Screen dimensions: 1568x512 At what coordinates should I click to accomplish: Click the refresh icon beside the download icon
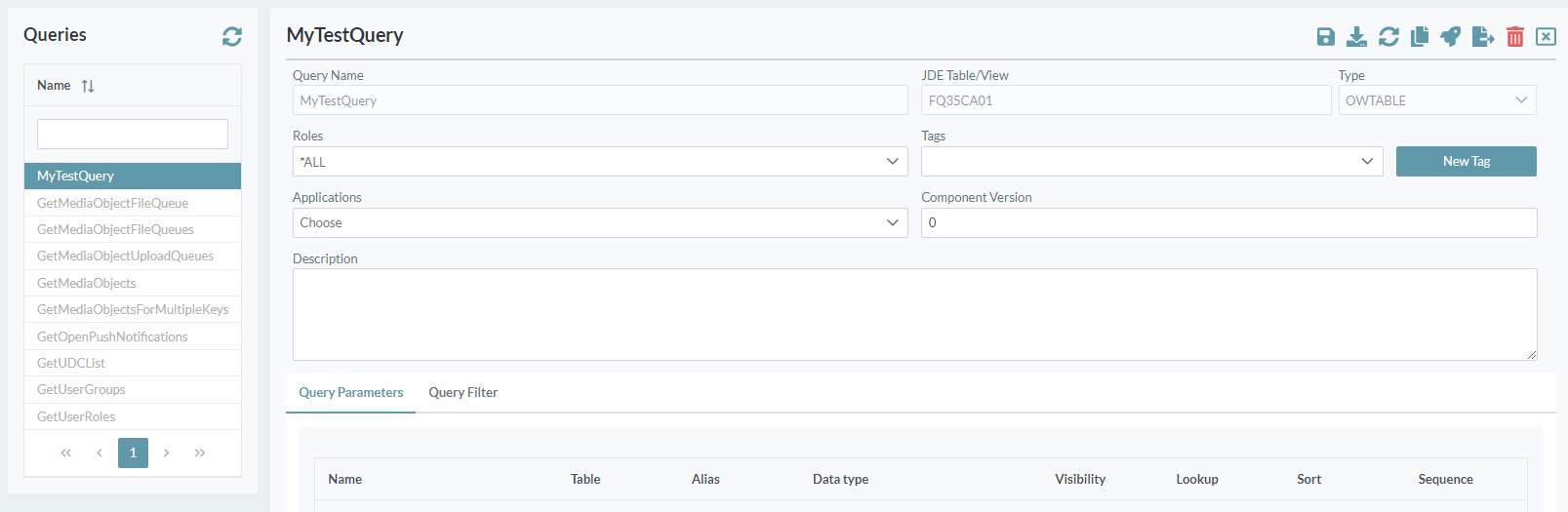[1388, 37]
